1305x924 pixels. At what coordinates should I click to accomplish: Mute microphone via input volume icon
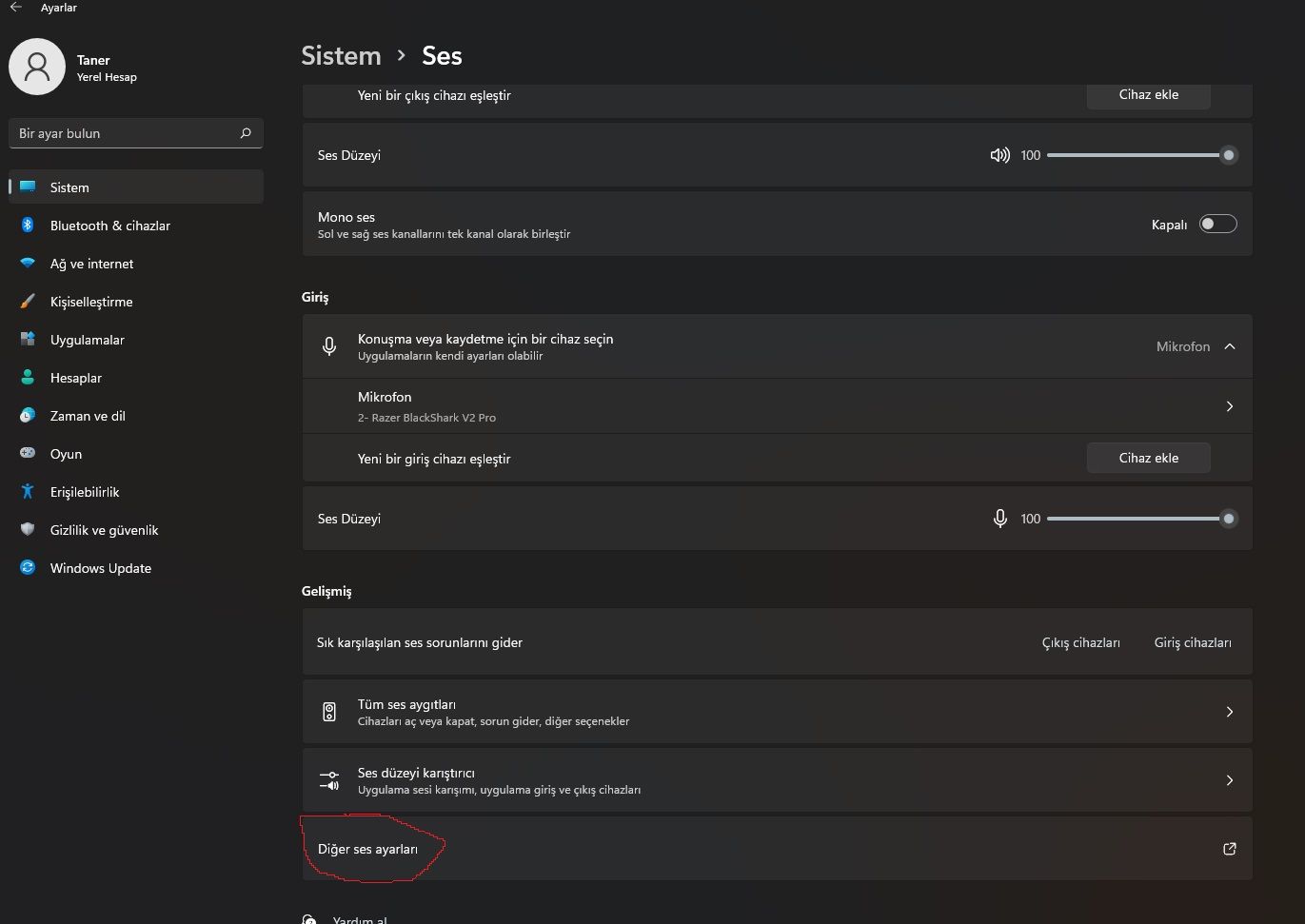coord(999,519)
